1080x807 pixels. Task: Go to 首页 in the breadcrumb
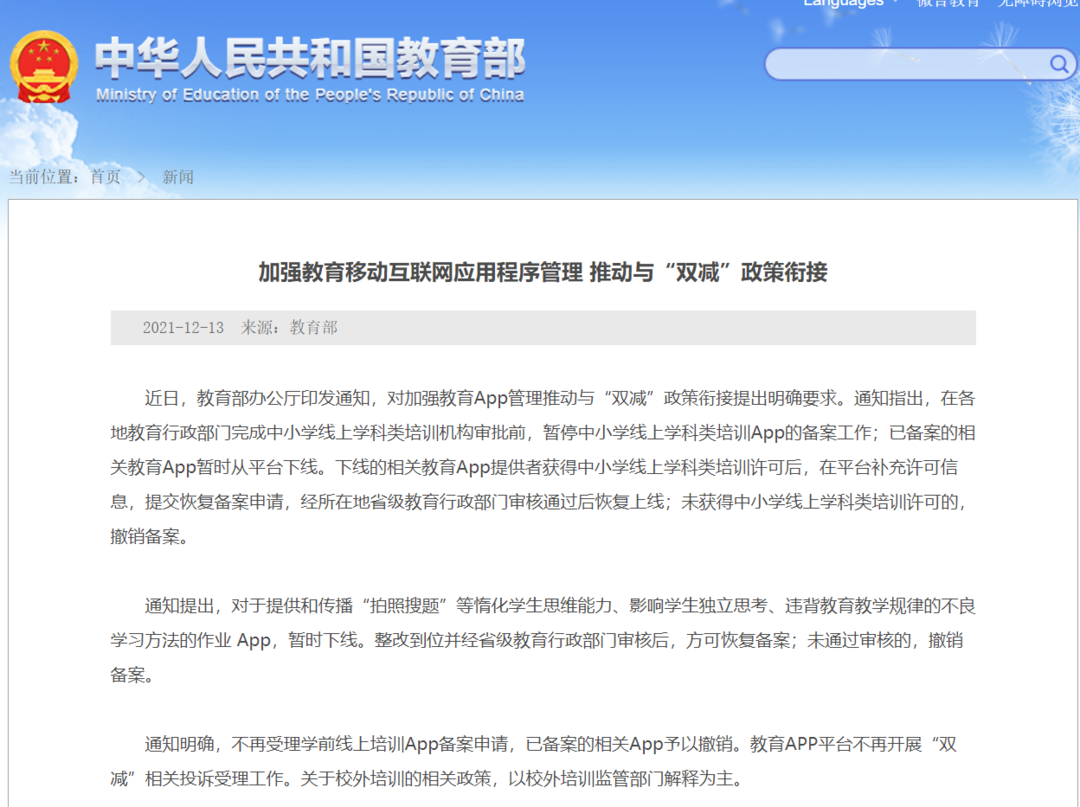(x=105, y=177)
